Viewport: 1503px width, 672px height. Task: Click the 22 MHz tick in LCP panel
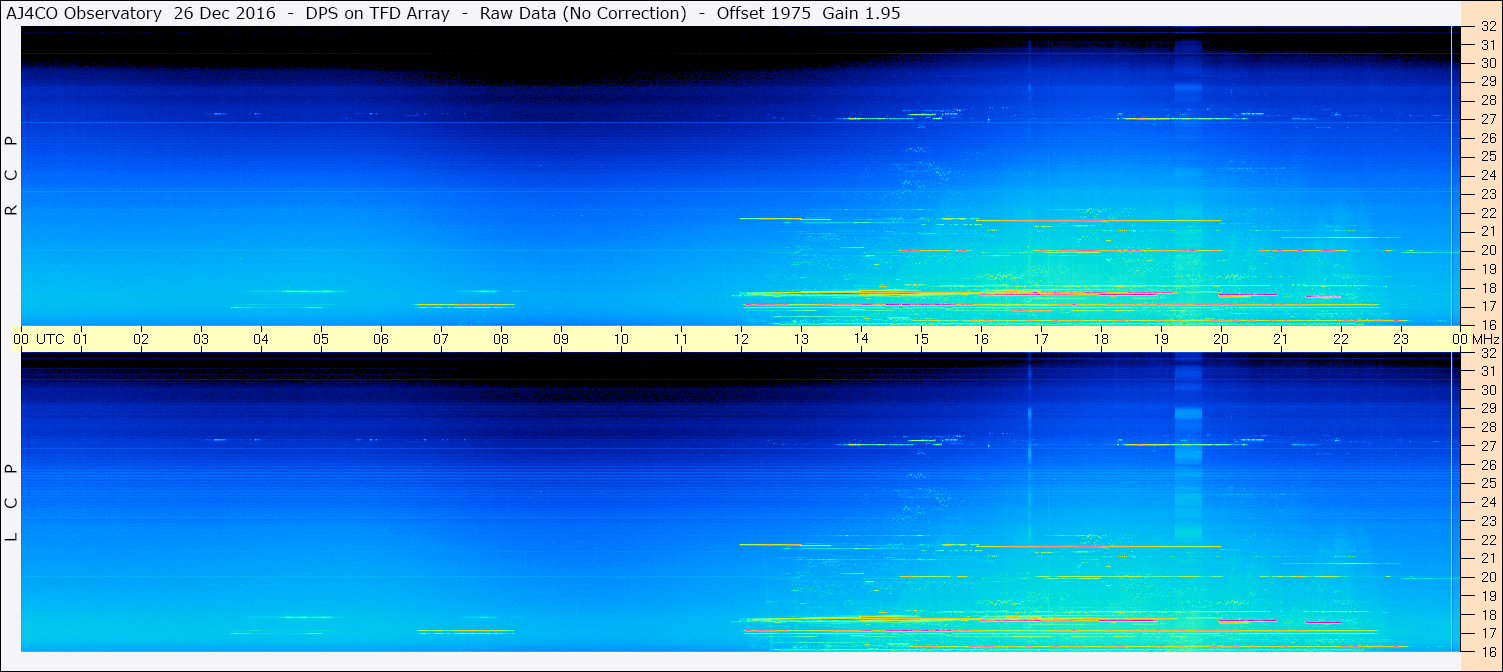tap(1487, 539)
